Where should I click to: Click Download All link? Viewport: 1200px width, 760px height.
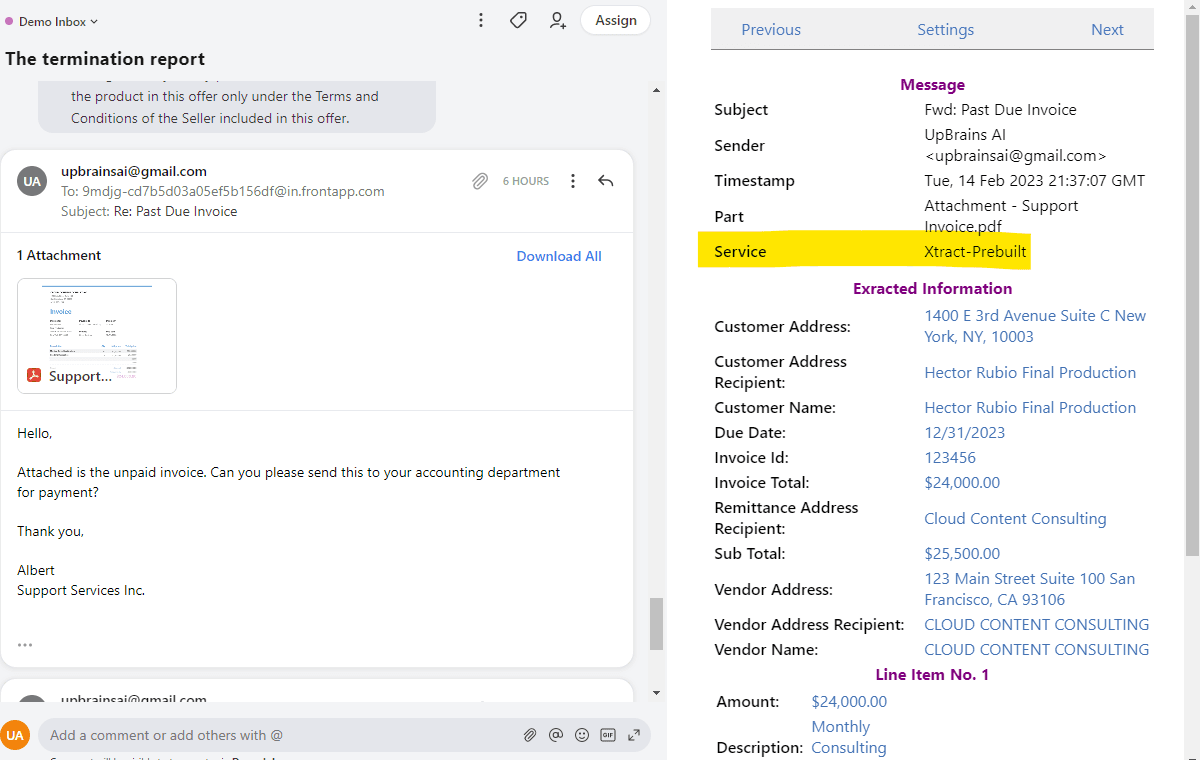559,256
